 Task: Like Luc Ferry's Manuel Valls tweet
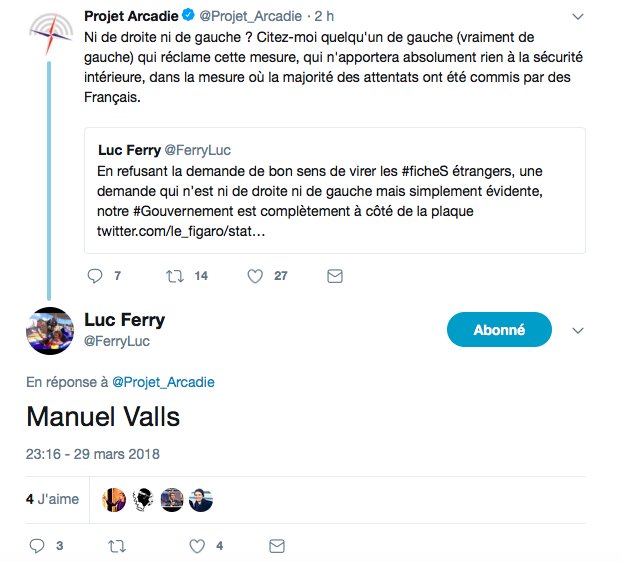pyautogui.click(x=197, y=546)
